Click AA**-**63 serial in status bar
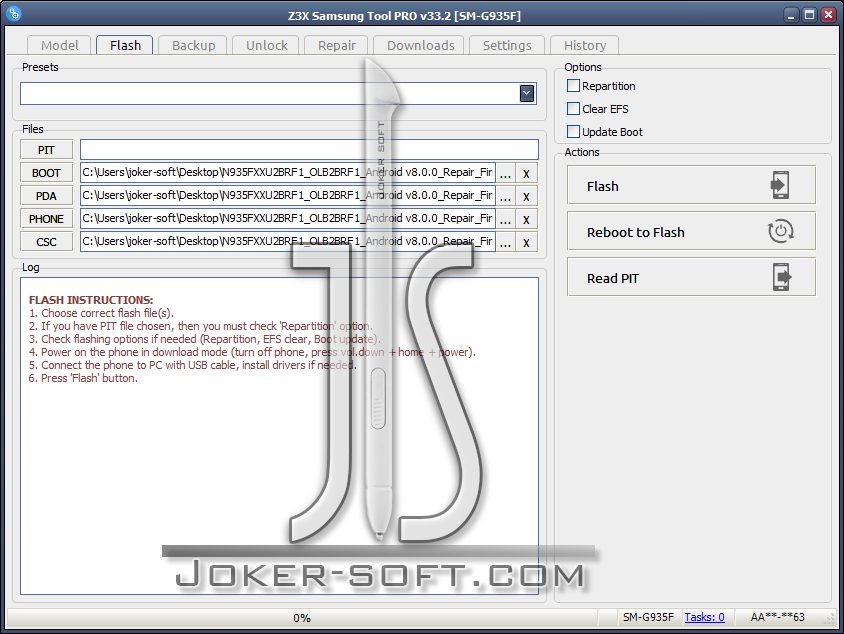 point(777,617)
